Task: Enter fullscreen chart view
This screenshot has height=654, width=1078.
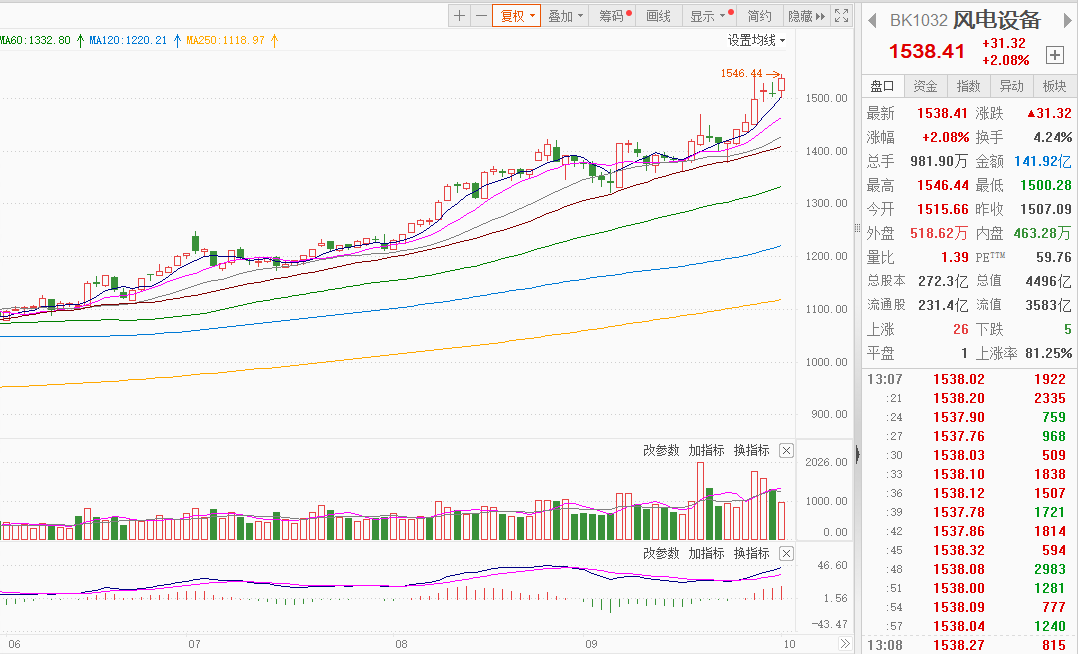Action: point(842,15)
